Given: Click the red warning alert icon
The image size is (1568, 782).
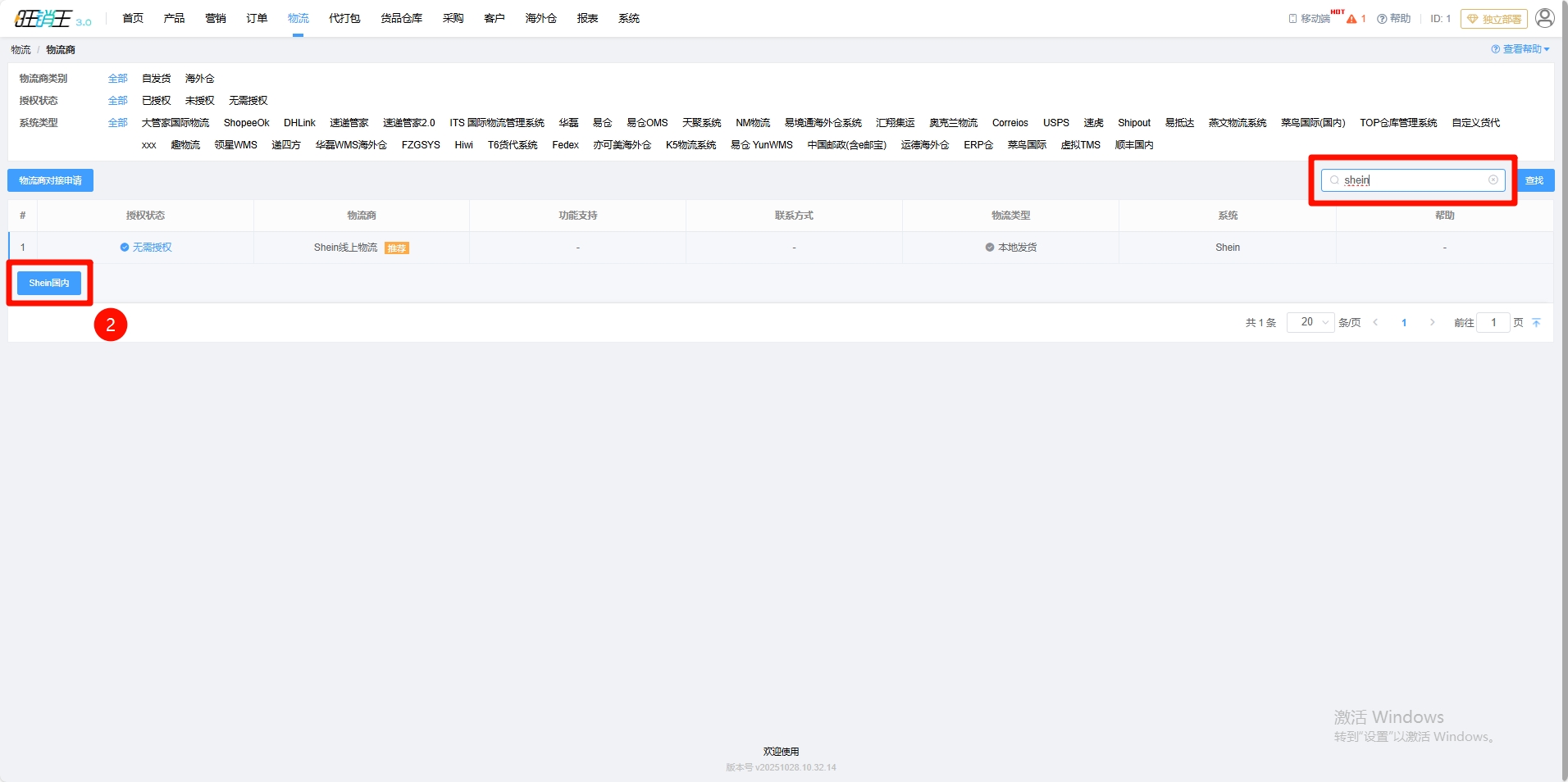Looking at the screenshot, I should [x=1351, y=19].
